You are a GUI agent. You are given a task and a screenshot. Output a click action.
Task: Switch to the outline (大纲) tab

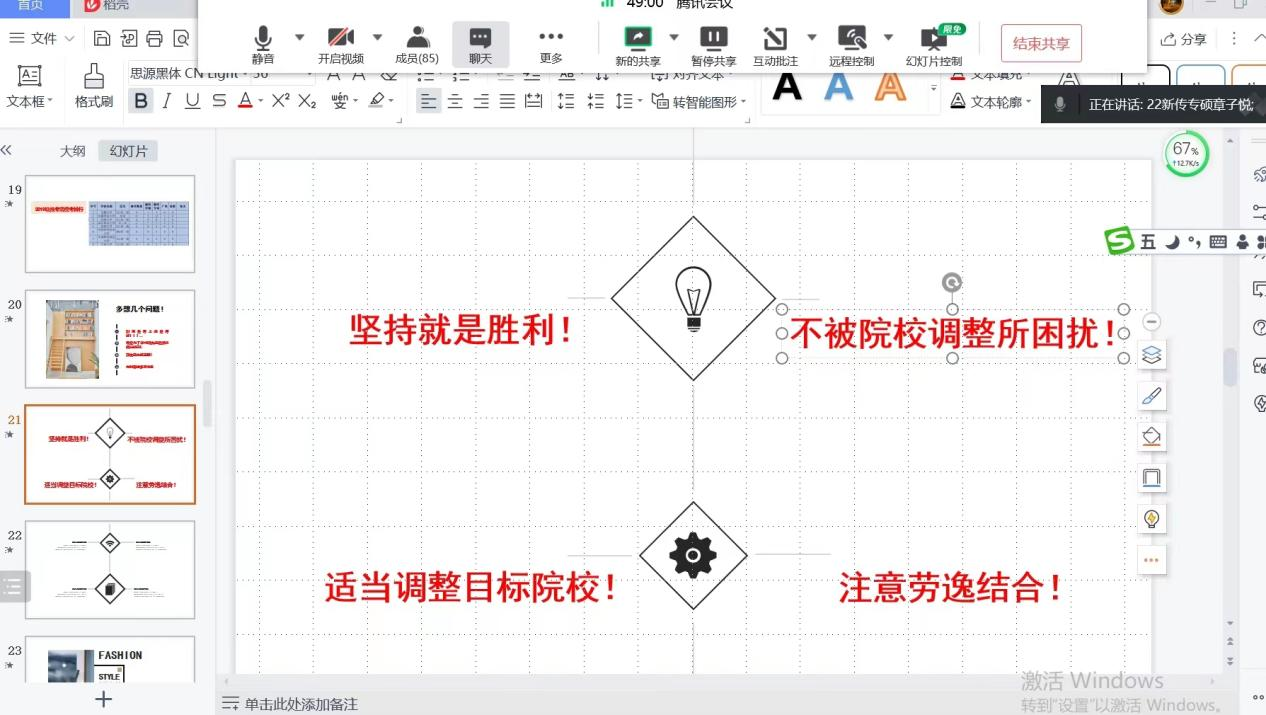point(72,151)
